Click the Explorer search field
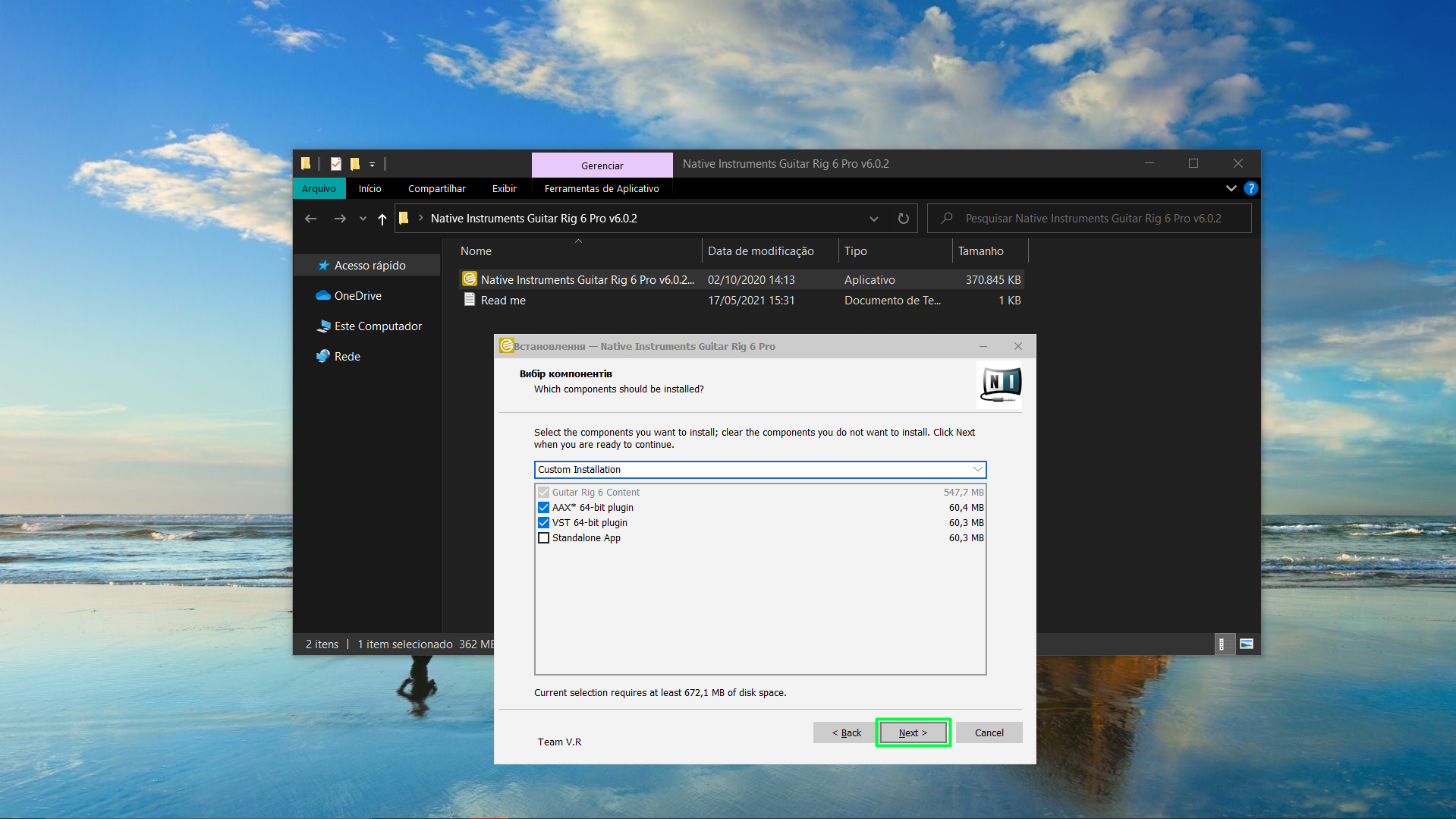This screenshot has width=1456, height=819. pyautogui.click(x=1090, y=219)
